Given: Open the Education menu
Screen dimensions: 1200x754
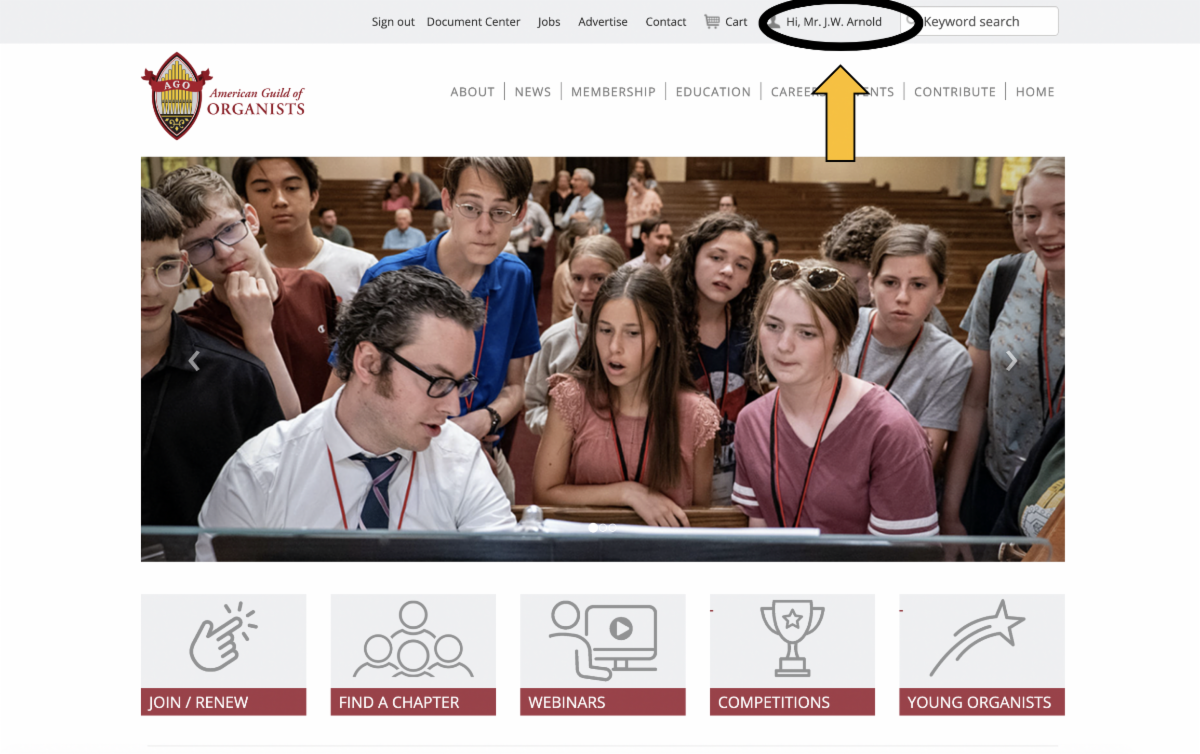Looking at the screenshot, I should [x=713, y=92].
